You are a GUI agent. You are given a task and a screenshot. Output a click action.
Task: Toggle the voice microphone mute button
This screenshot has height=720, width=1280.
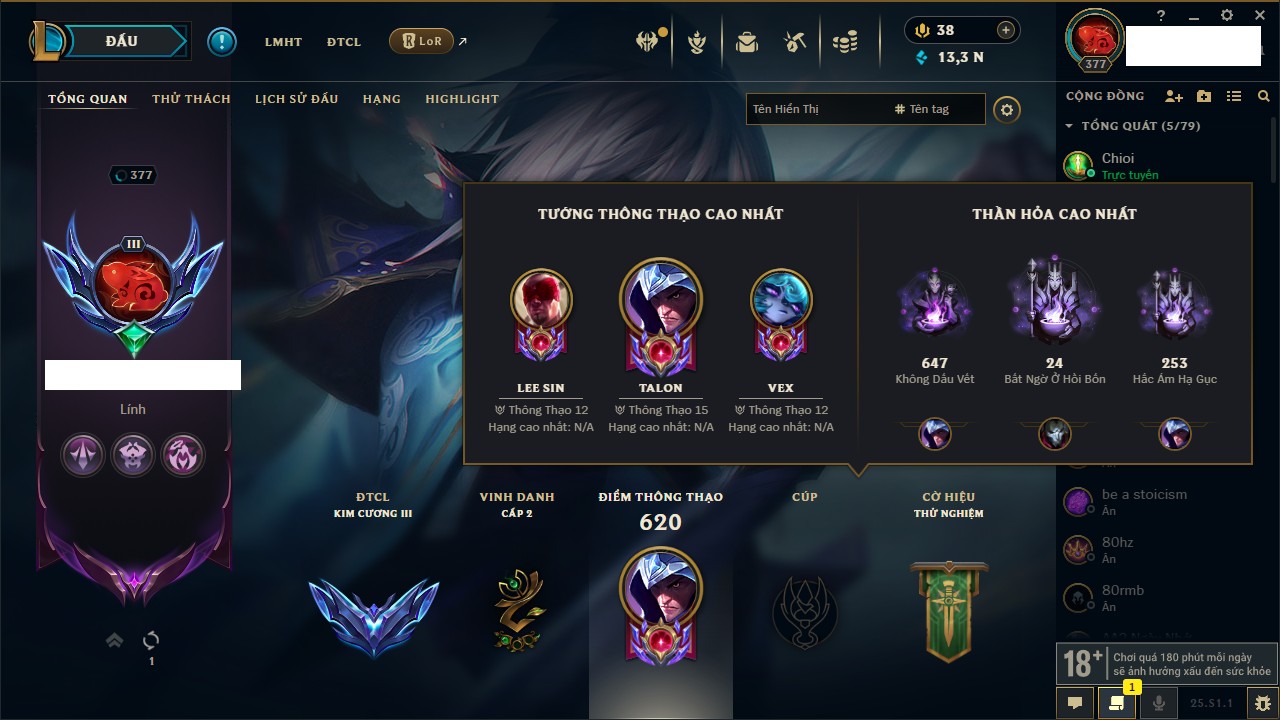click(1159, 703)
